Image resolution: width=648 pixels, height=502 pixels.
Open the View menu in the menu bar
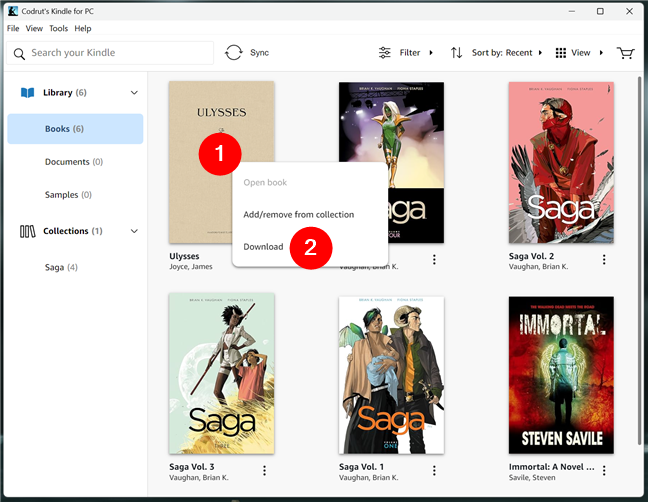tap(34, 29)
